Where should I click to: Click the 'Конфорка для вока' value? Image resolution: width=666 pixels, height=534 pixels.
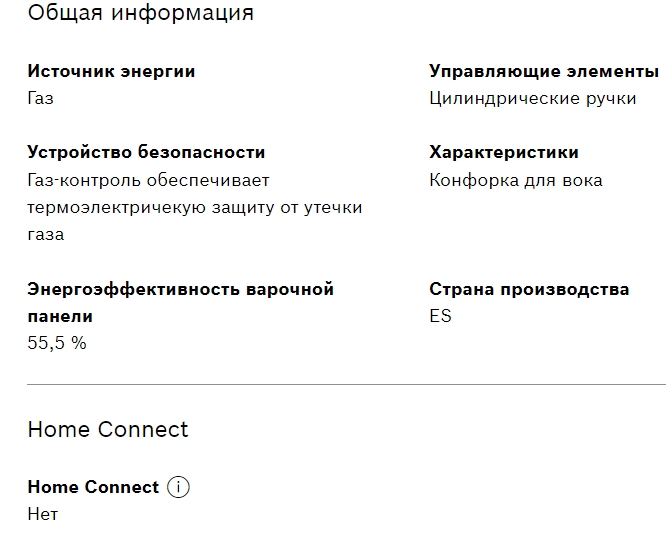coord(515,180)
